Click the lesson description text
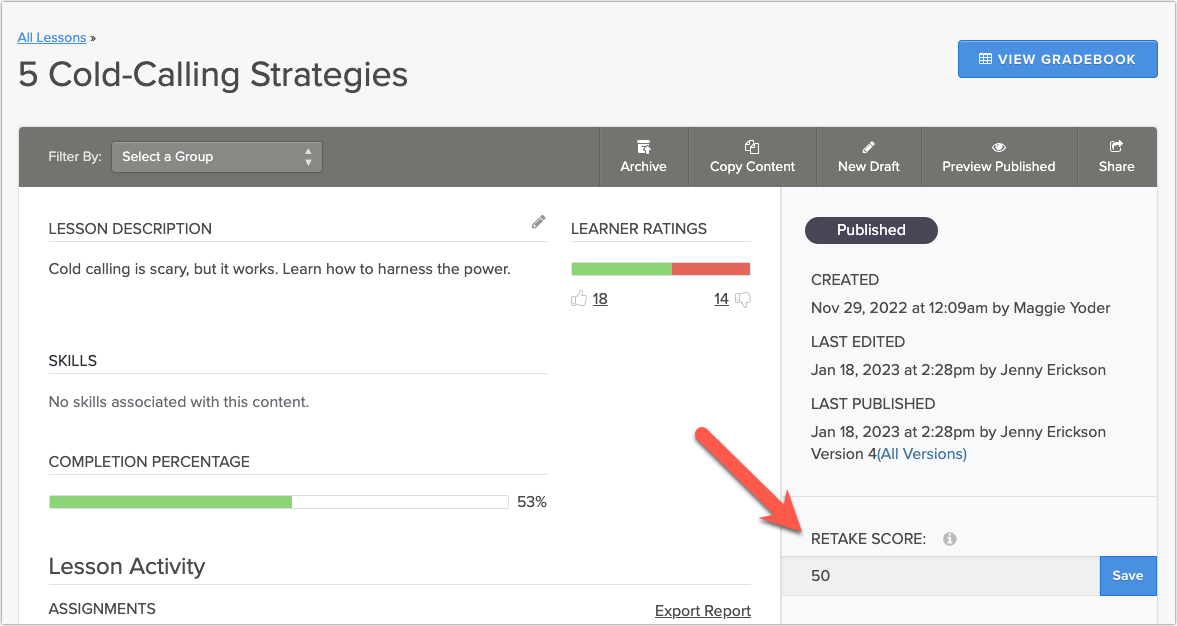 279,269
